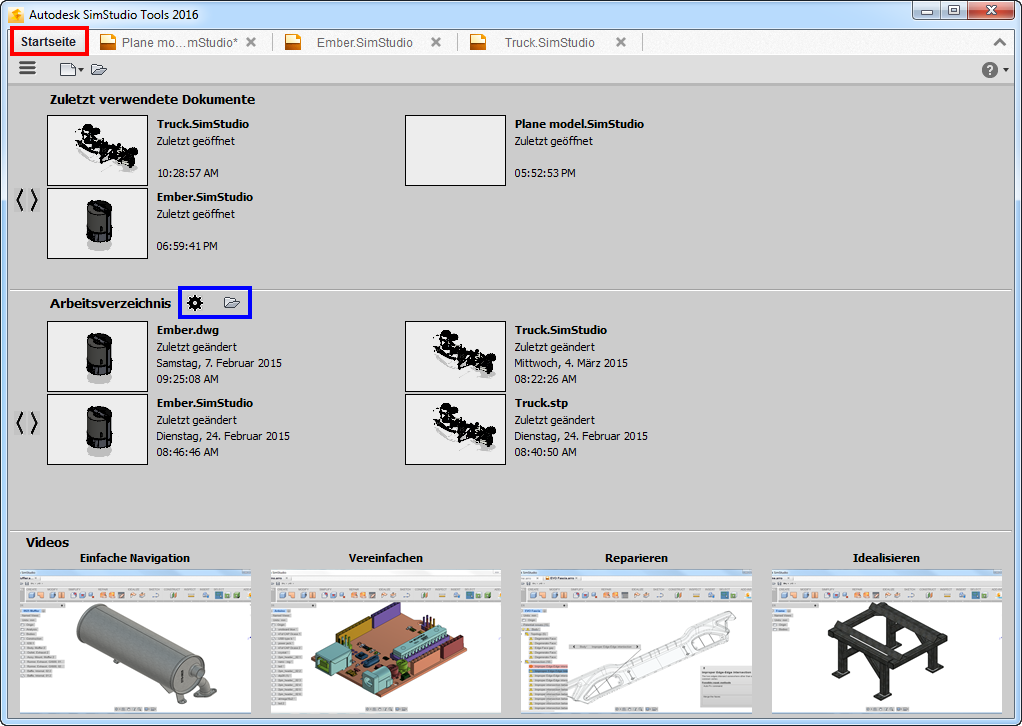Play the Einfache Navigation video

pyautogui.click(x=135, y=641)
